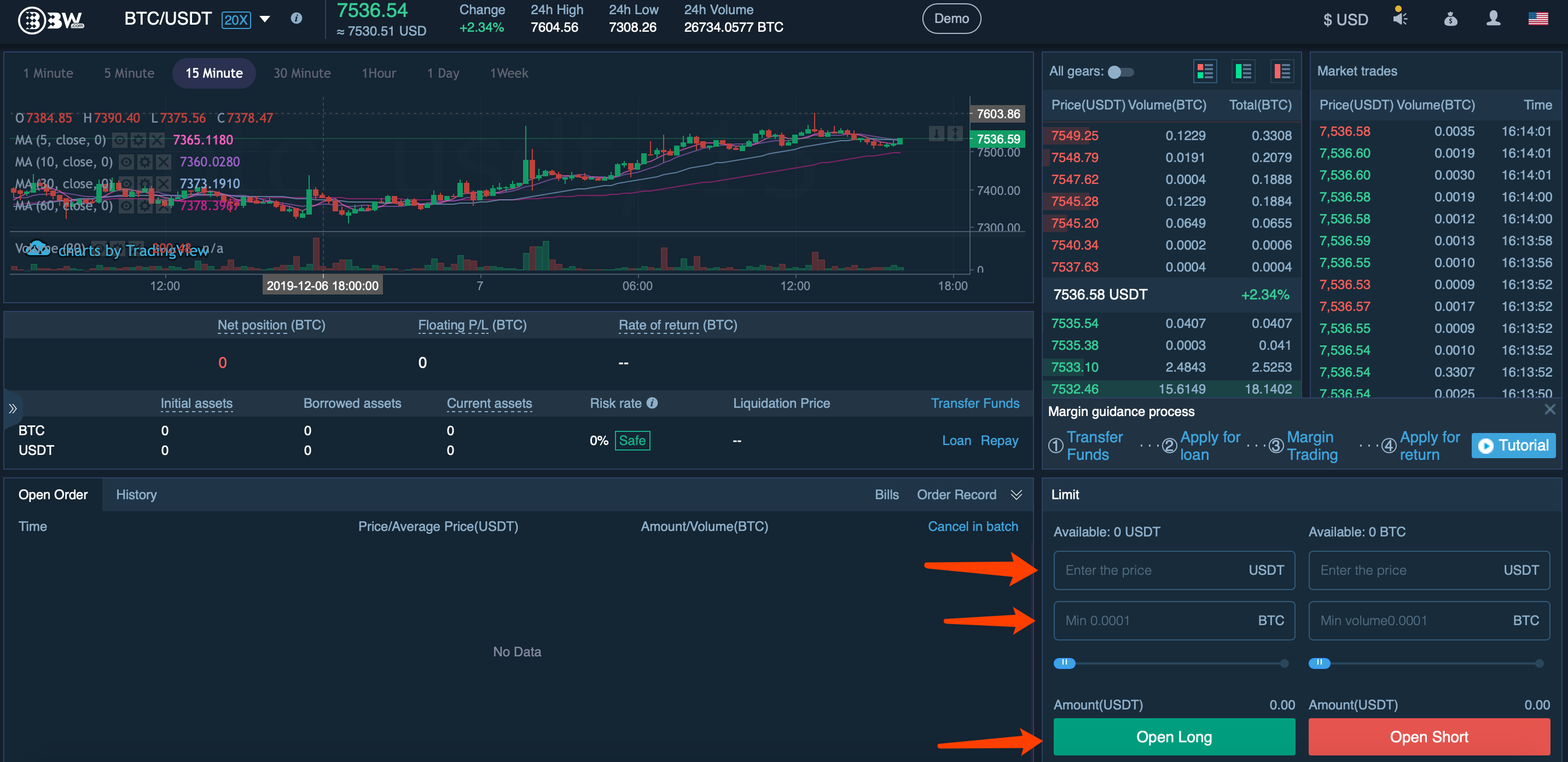Image resolution: width=1568 pixels, height=762 pixels.
Task: Open settings for MA (10, close, 0)
Action: click(145, 162)
